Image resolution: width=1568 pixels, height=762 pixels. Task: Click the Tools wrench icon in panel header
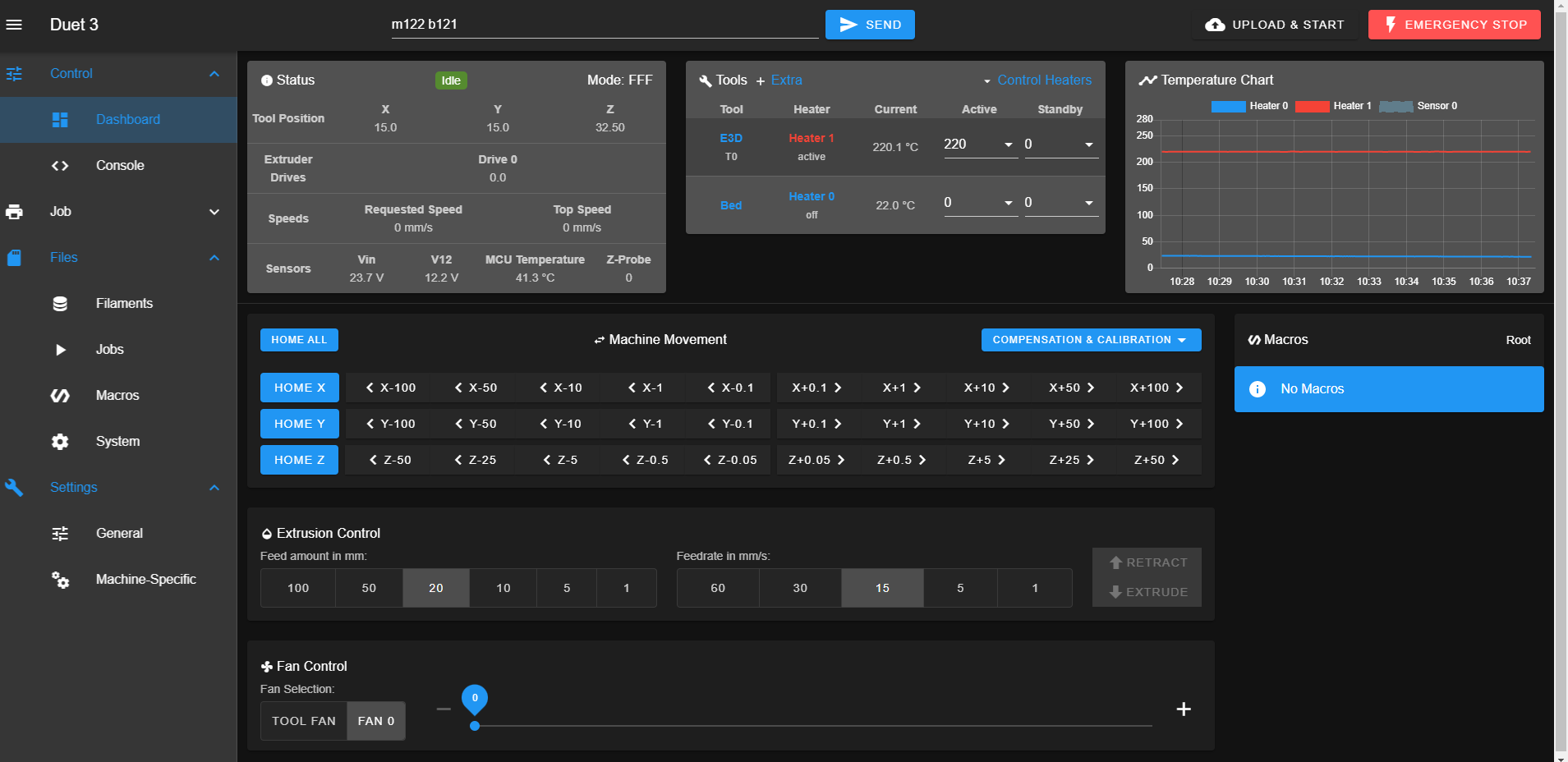pos(706,80)
